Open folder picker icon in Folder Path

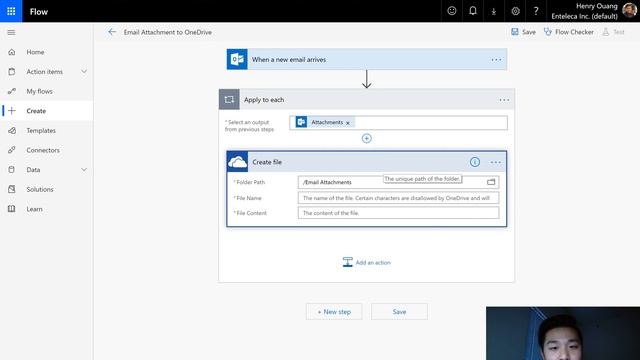pos(491,182)
